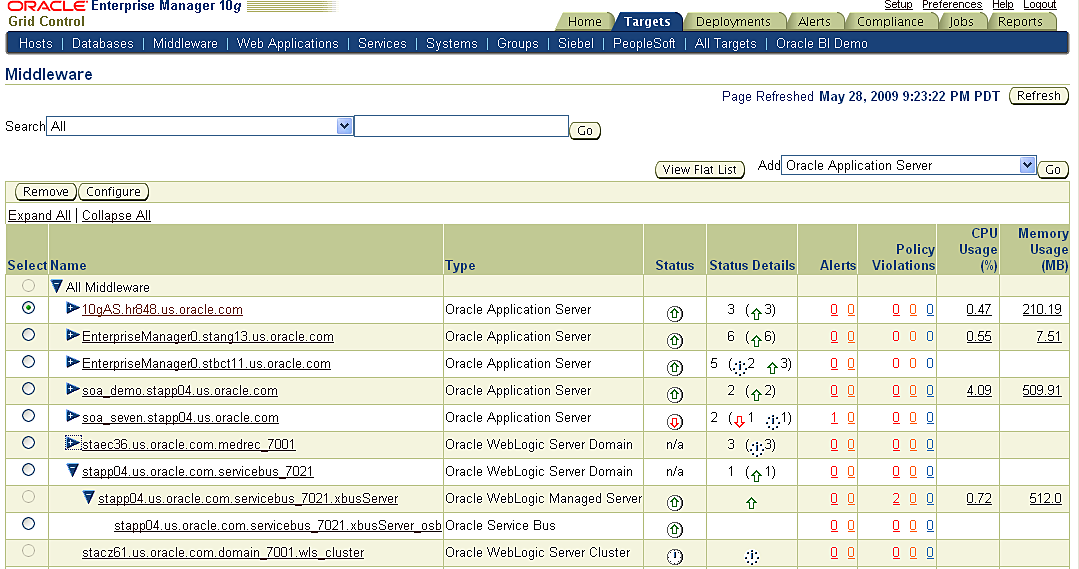
Task: Click critical alert count 1 for soa_seven
Action: [833, 417]
